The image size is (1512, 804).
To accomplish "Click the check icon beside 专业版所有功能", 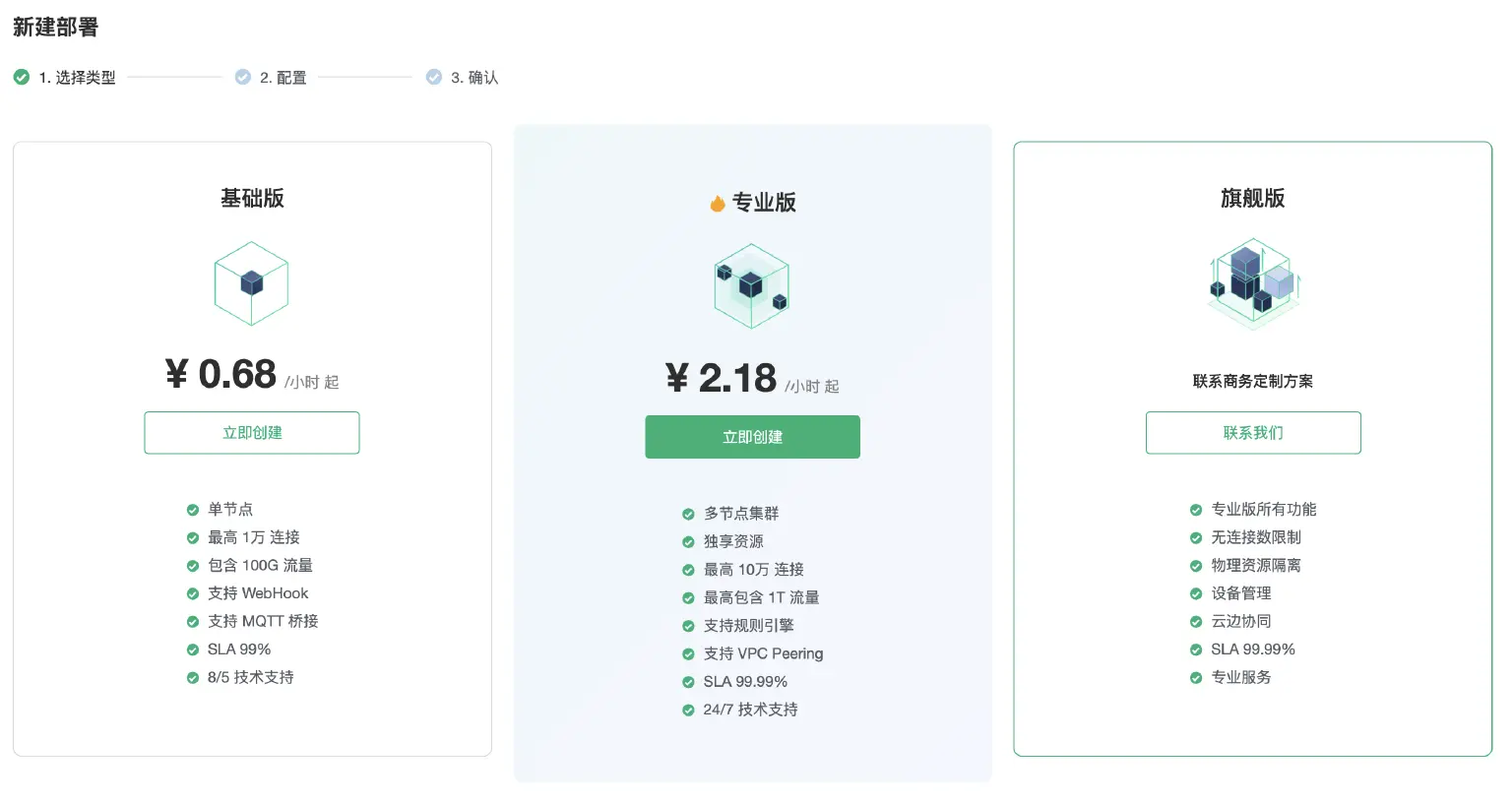I will pyautogui.click(x=1196, y=510).
